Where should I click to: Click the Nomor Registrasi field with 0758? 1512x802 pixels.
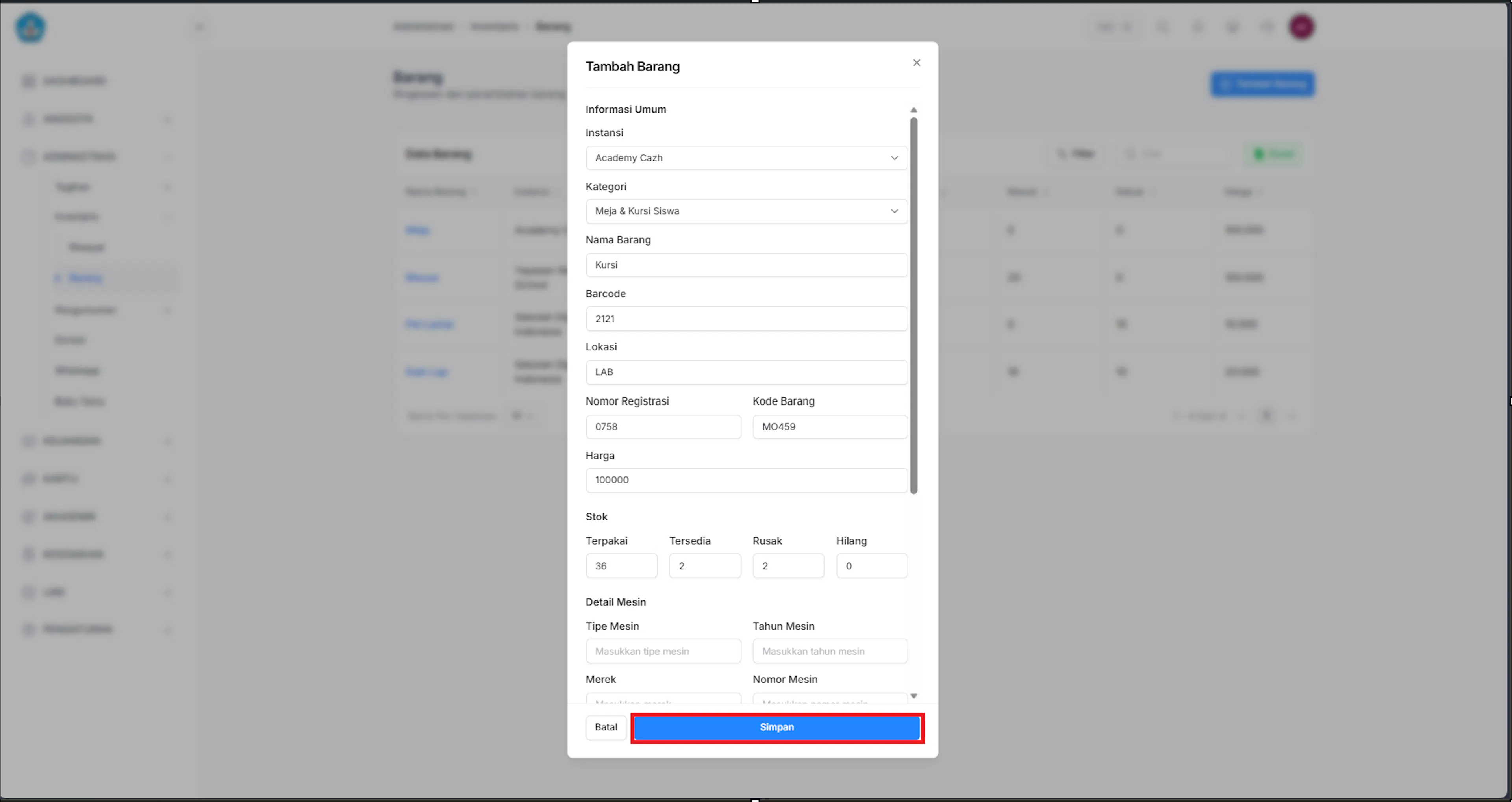click(663, 427)
